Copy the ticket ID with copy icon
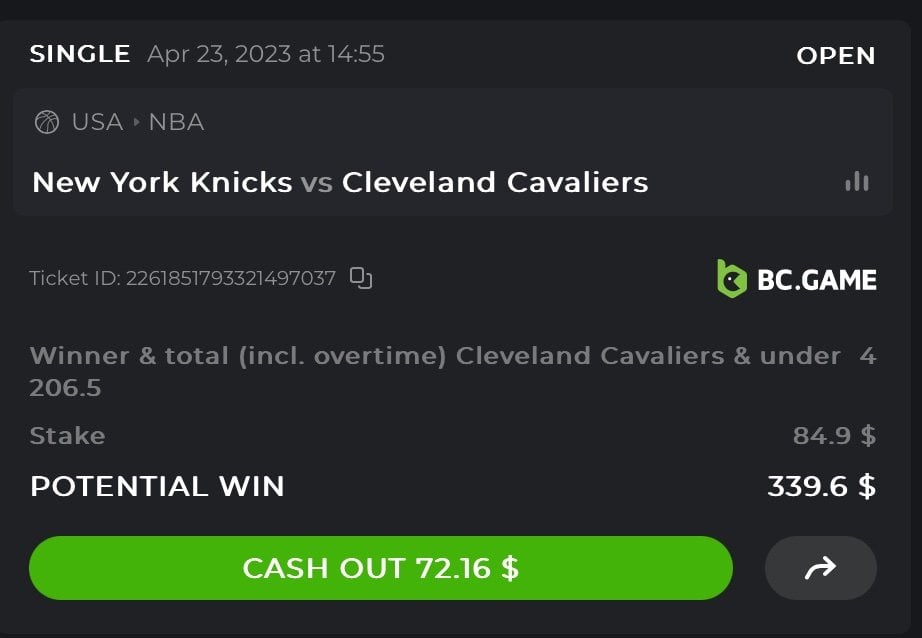 point(361,278)
